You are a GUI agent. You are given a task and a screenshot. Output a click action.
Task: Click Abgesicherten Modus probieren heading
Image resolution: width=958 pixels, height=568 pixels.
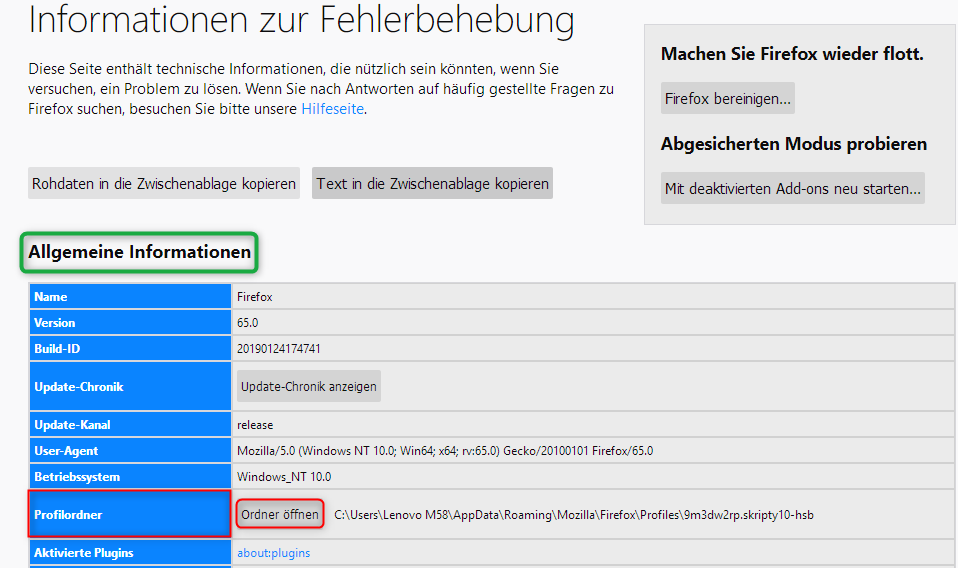tap(794, 144)
